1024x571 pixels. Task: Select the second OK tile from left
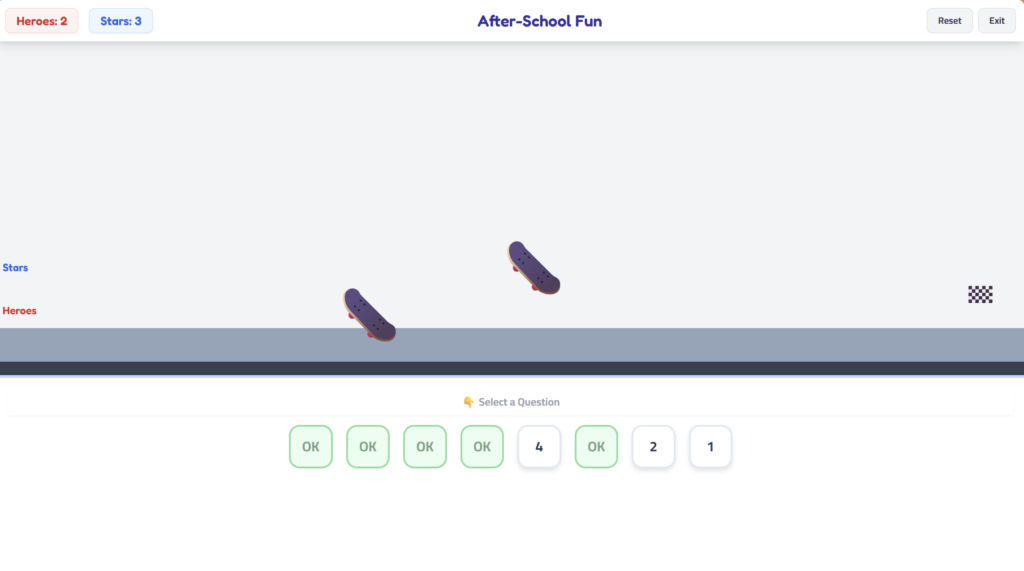pyautogui.click(x=368, y=447)
